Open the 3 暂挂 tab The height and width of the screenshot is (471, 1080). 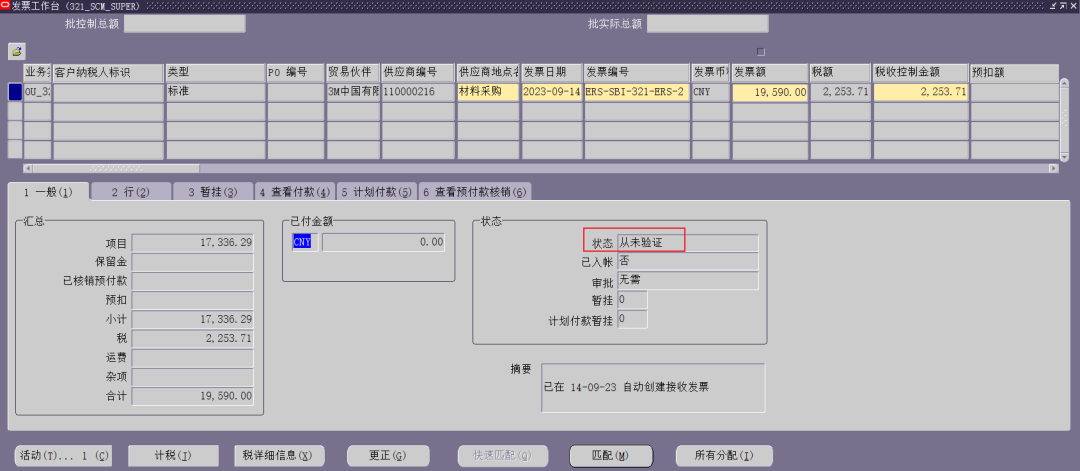point(213,192)
